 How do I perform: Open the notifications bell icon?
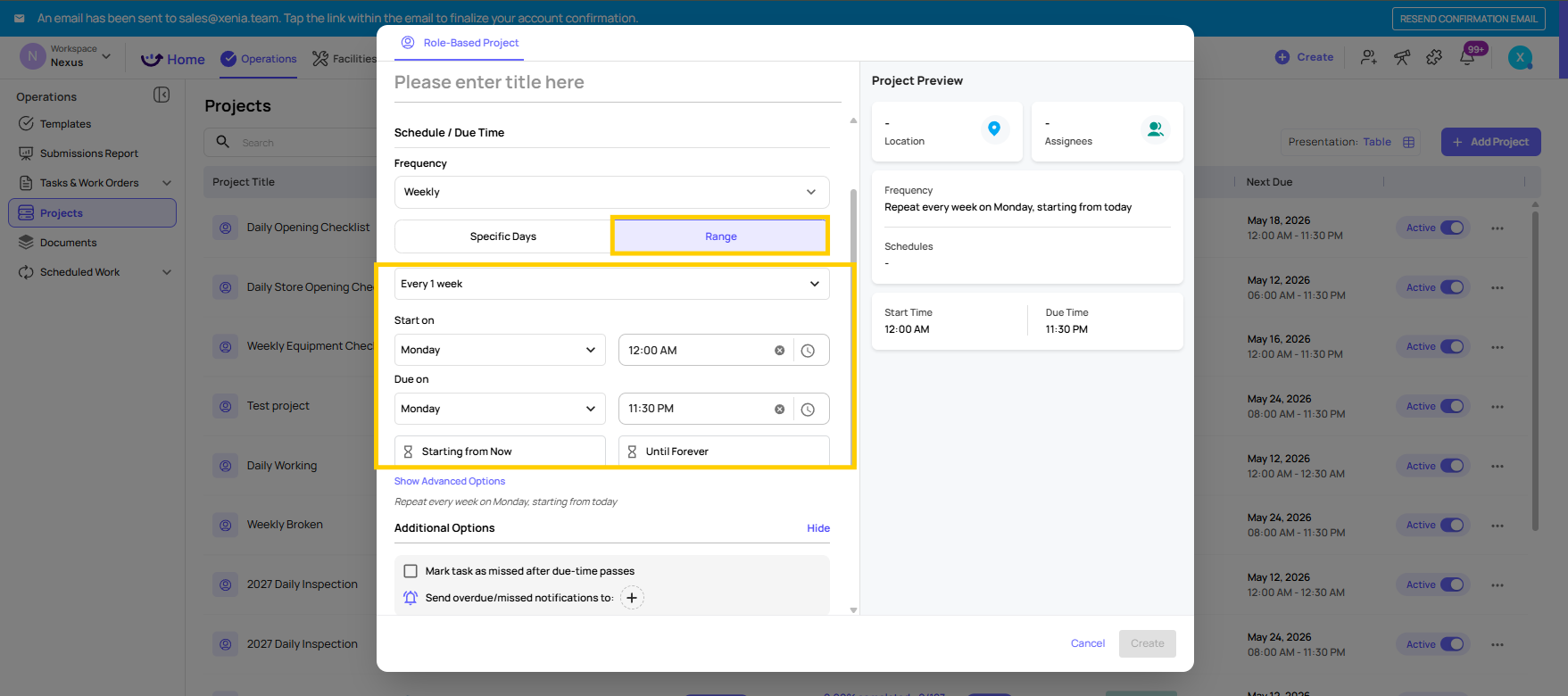(x=1467, y=57)
